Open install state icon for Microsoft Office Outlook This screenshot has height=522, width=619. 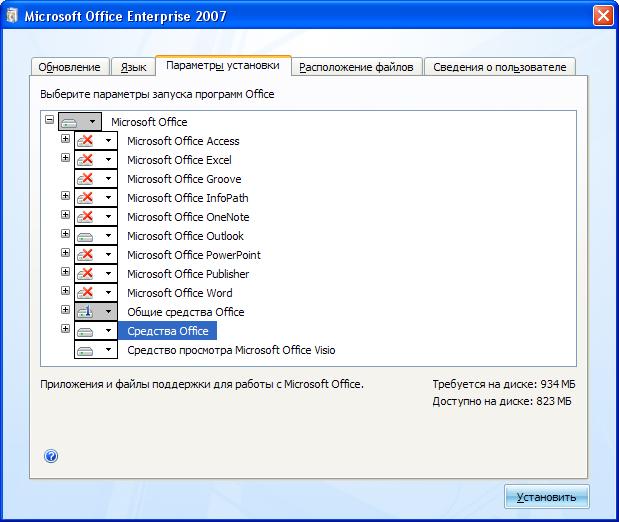[87, 236]
